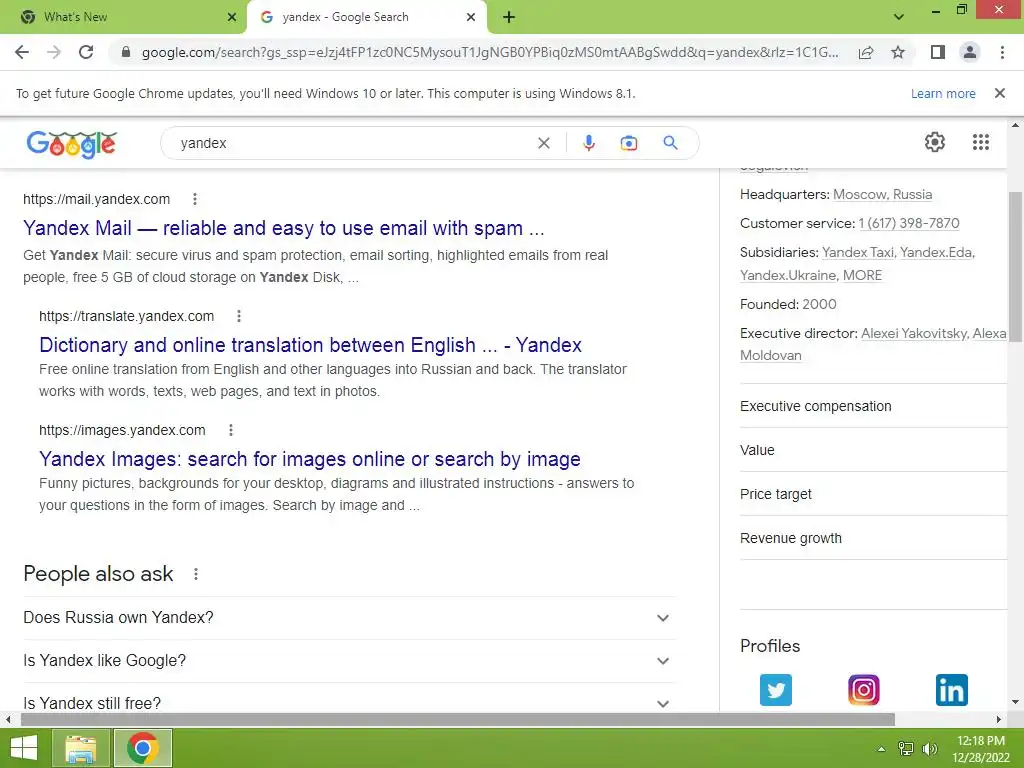Open the Alexei Yakovitsky link
The width and height of the screenshot is (1024, 768).
point(914,334)
